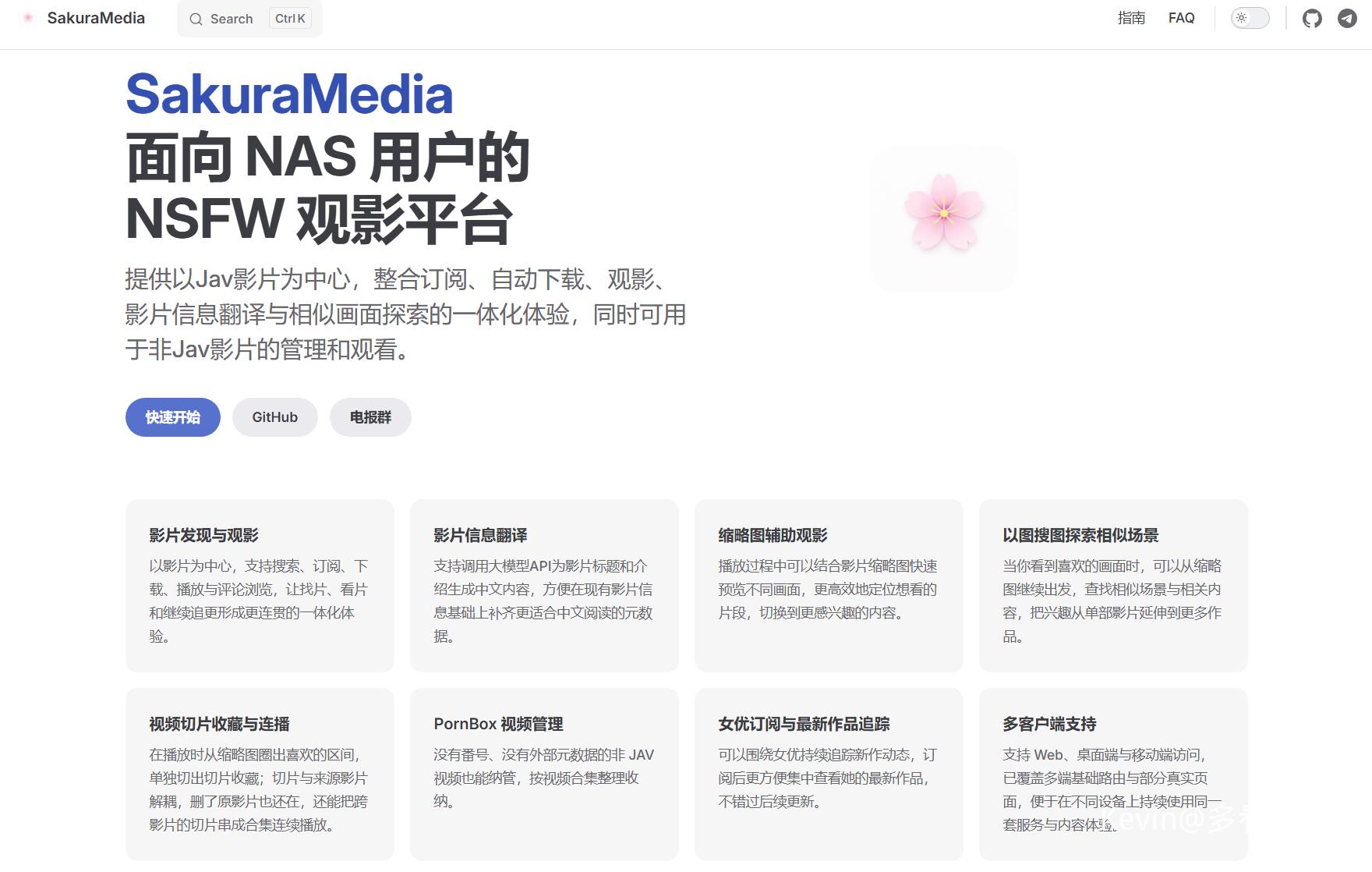The image size is (1372, 872).
Task: Click the GitHub button under the intro
Action: pyautogui.click(x=274, y=417)
